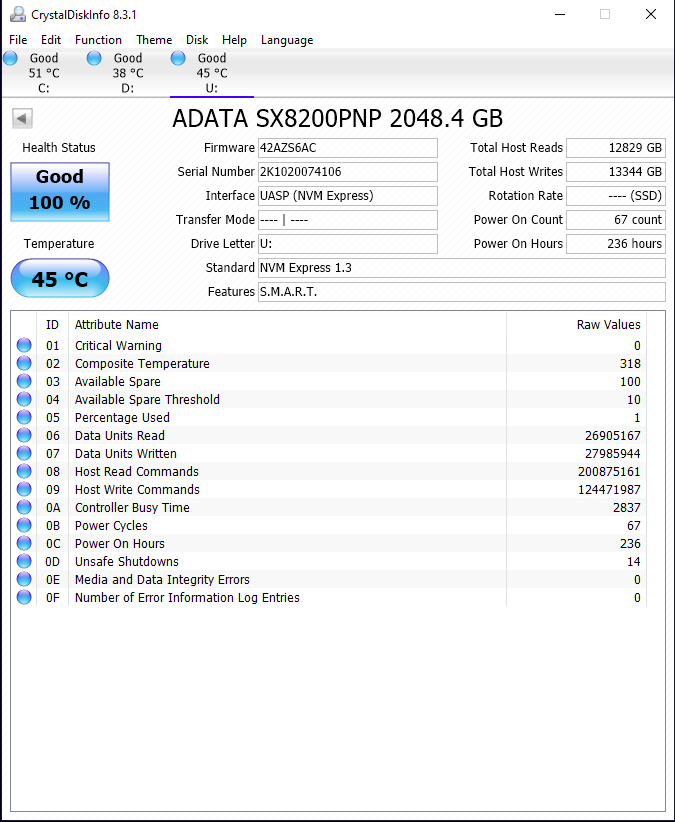Click the health indicator for drive C:
This screenshot has width=675, height=822.
pyautogui.click(x=10, y=58)
